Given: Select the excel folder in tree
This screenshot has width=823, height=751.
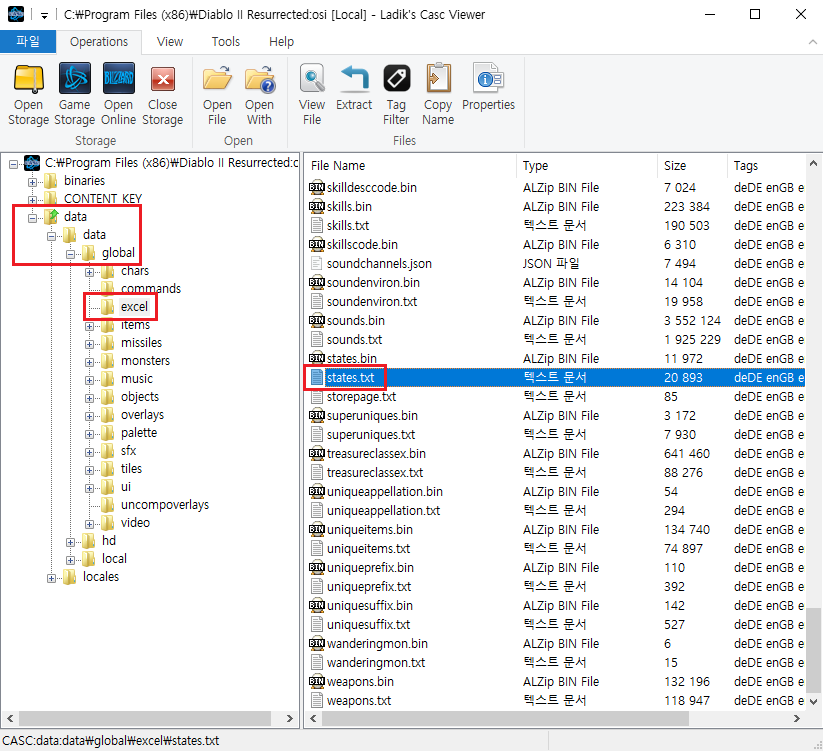Looking at the screenshot, I should [134, 306].
